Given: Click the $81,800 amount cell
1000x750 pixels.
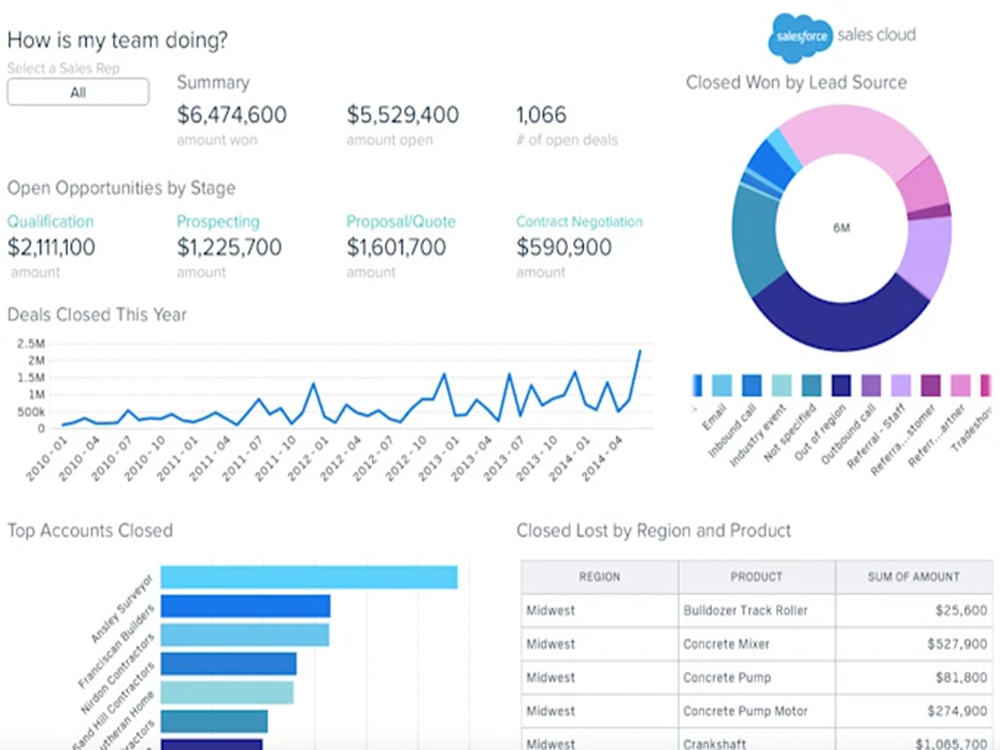Looking at the screenshot, I should (x=914, y=677).
